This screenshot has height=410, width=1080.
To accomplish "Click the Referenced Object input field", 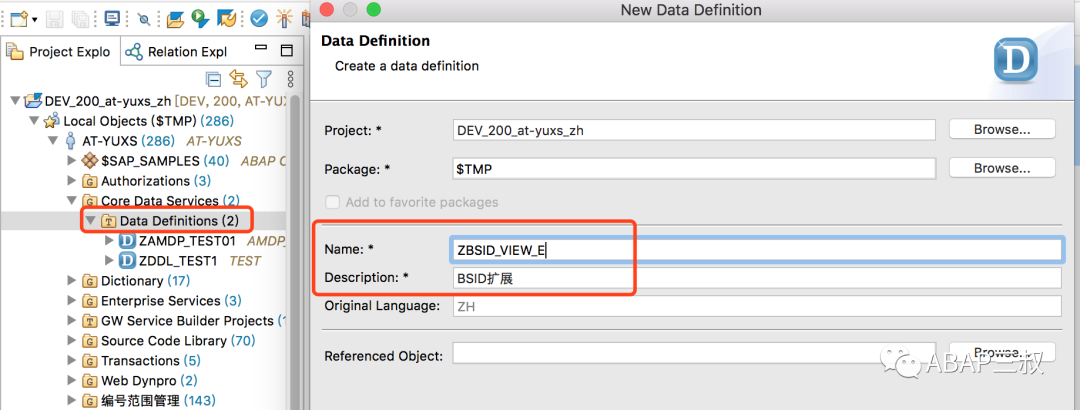I will click(694, 355).
